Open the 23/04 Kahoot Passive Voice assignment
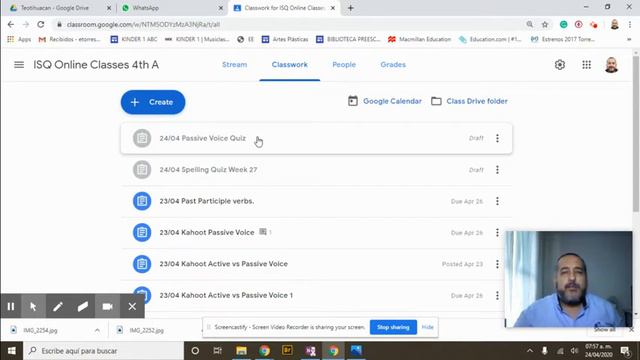The width and height of the screenshot is (640, 360). [x=207, y=232]
